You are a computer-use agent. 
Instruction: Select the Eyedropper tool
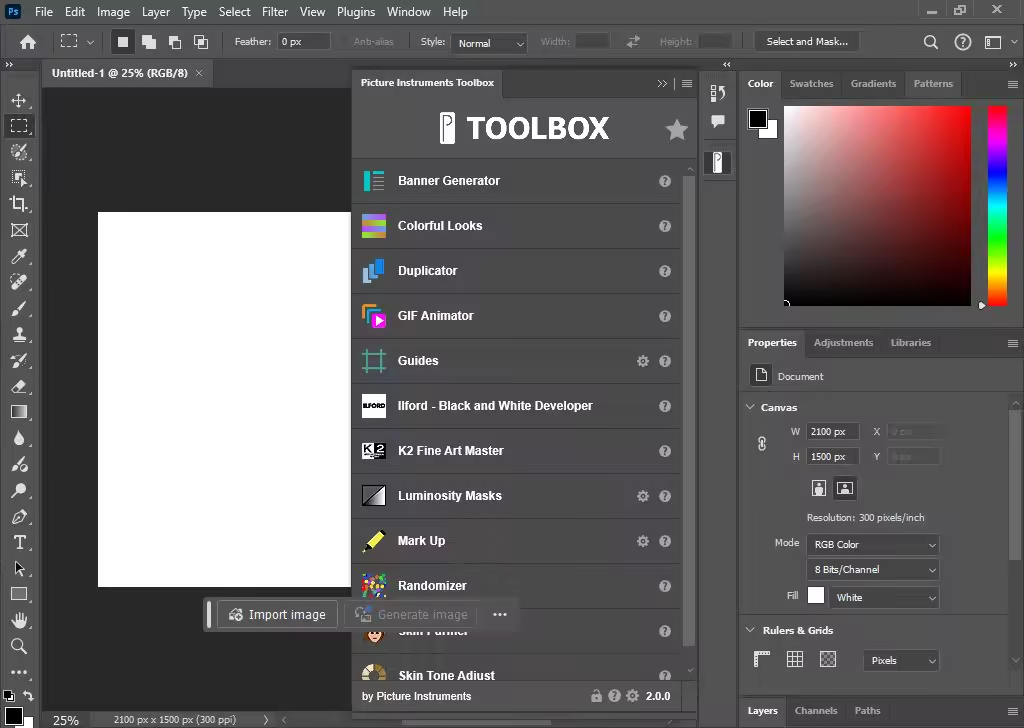tap(19, 256)
